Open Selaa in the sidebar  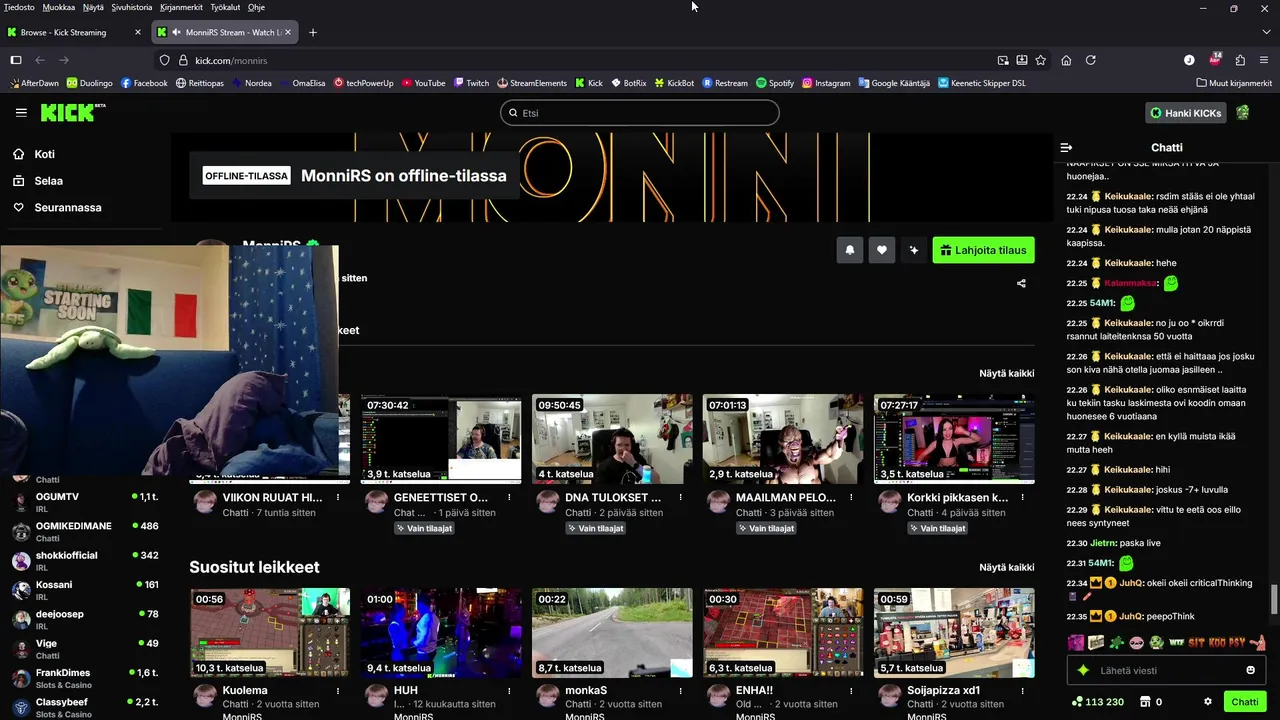(x=48, y=181)
